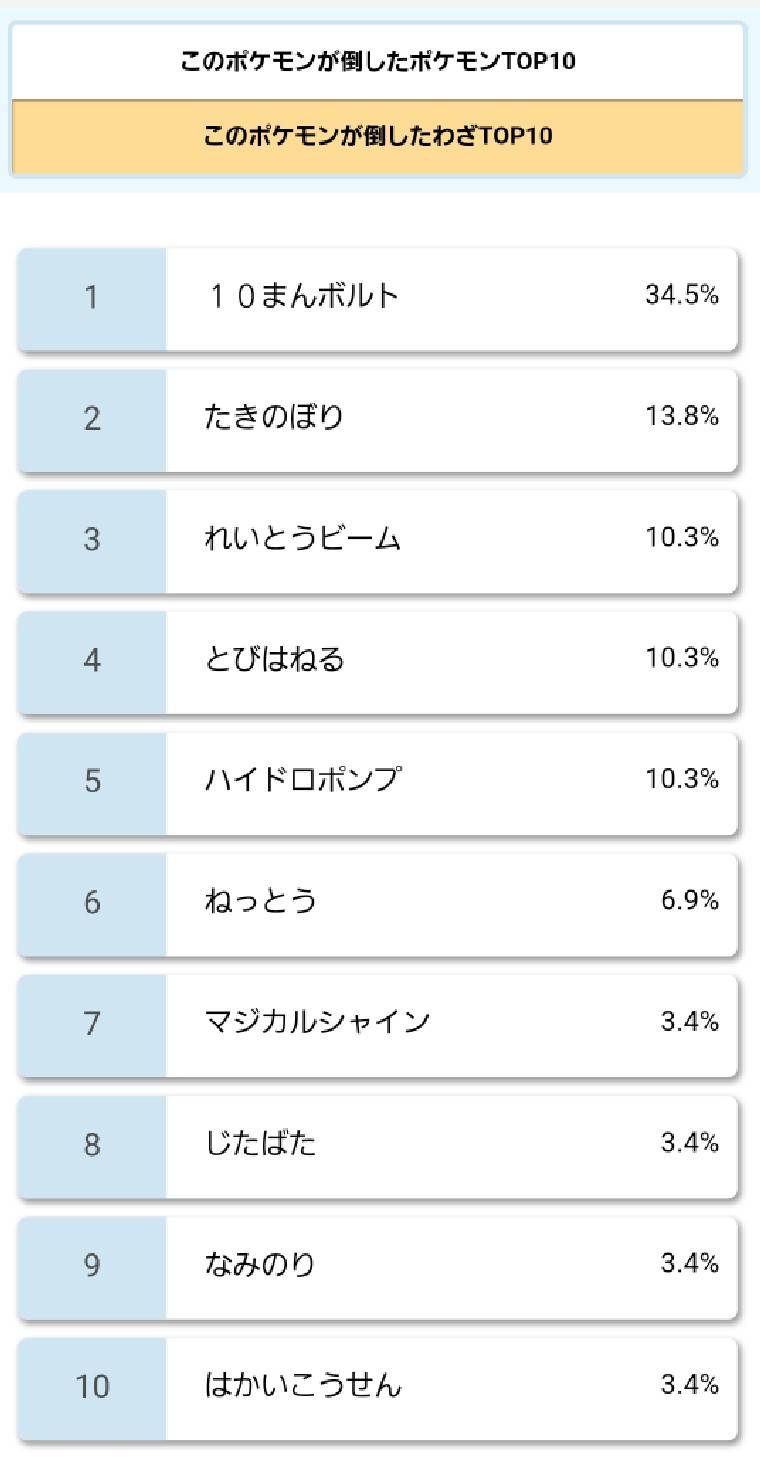Screen dimensions: 760x1478
Task: Click the 6.9% percentage value
Action: pyautogui.click(x=689, y=900)
